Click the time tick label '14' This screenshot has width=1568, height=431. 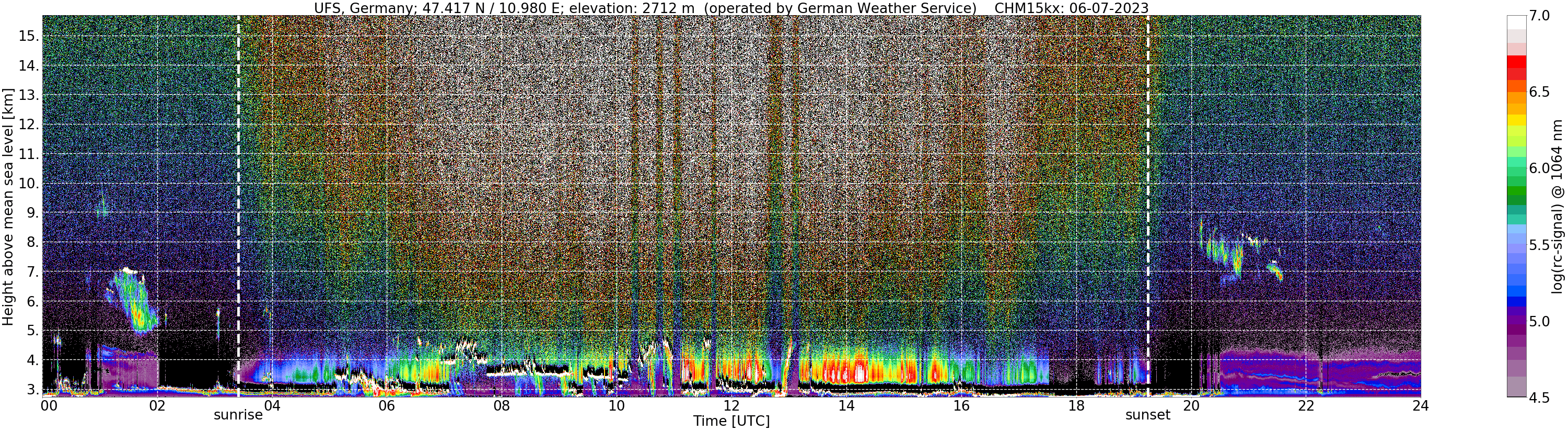(846, 405)
